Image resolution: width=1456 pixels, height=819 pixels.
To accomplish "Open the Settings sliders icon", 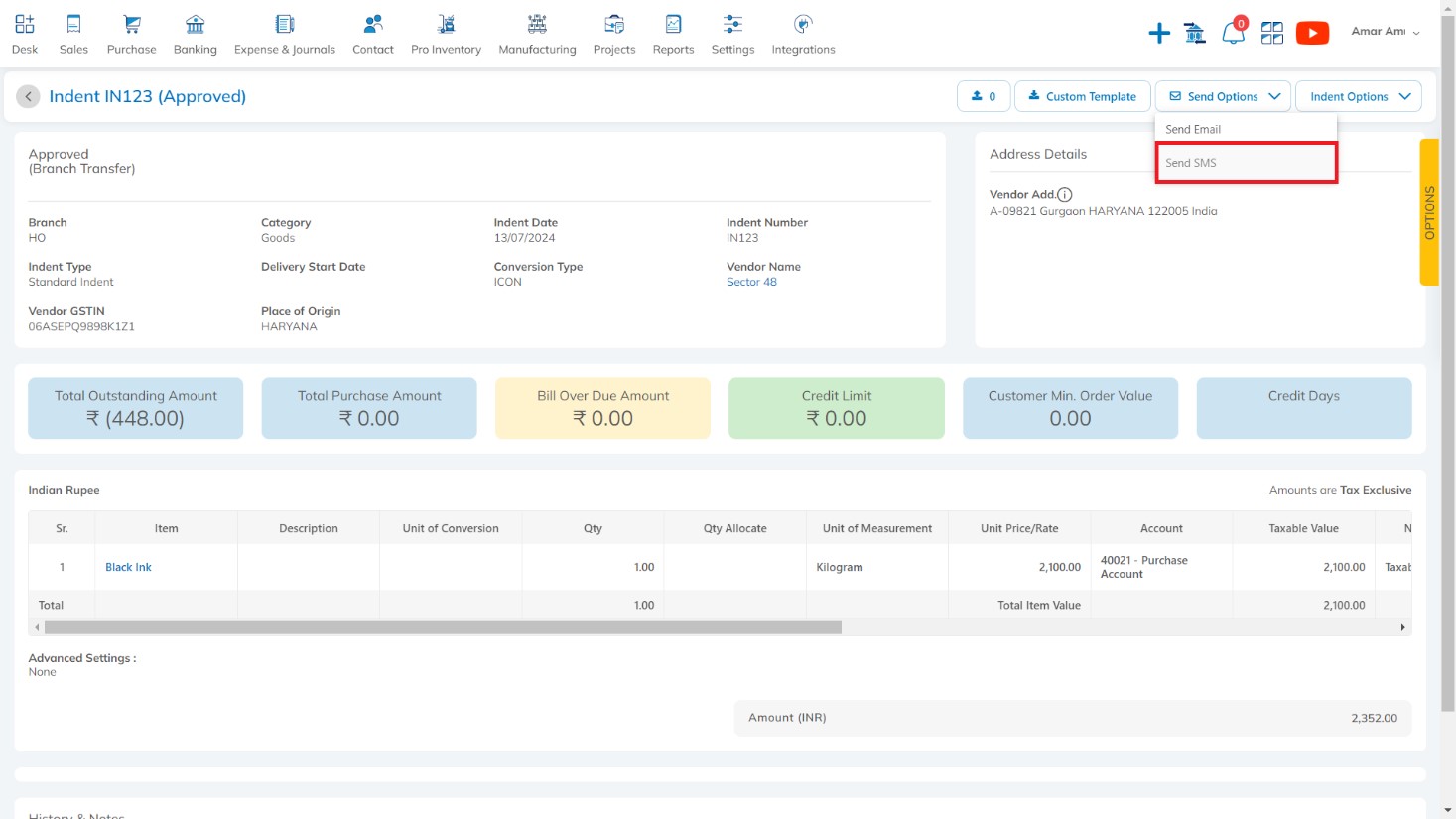I will 732,24.
